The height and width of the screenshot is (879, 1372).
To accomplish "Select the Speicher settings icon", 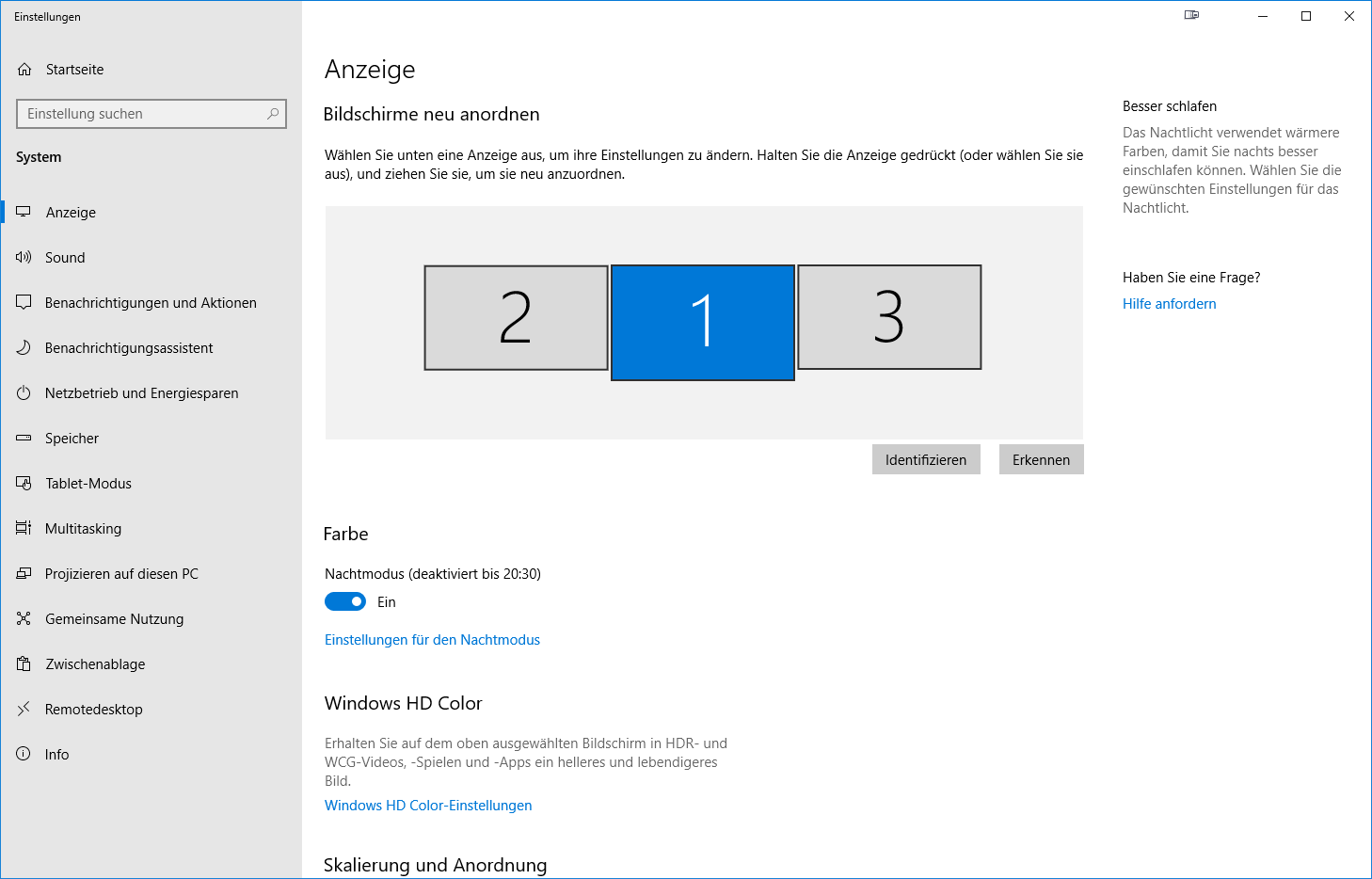I will click(x=24, y=438).
